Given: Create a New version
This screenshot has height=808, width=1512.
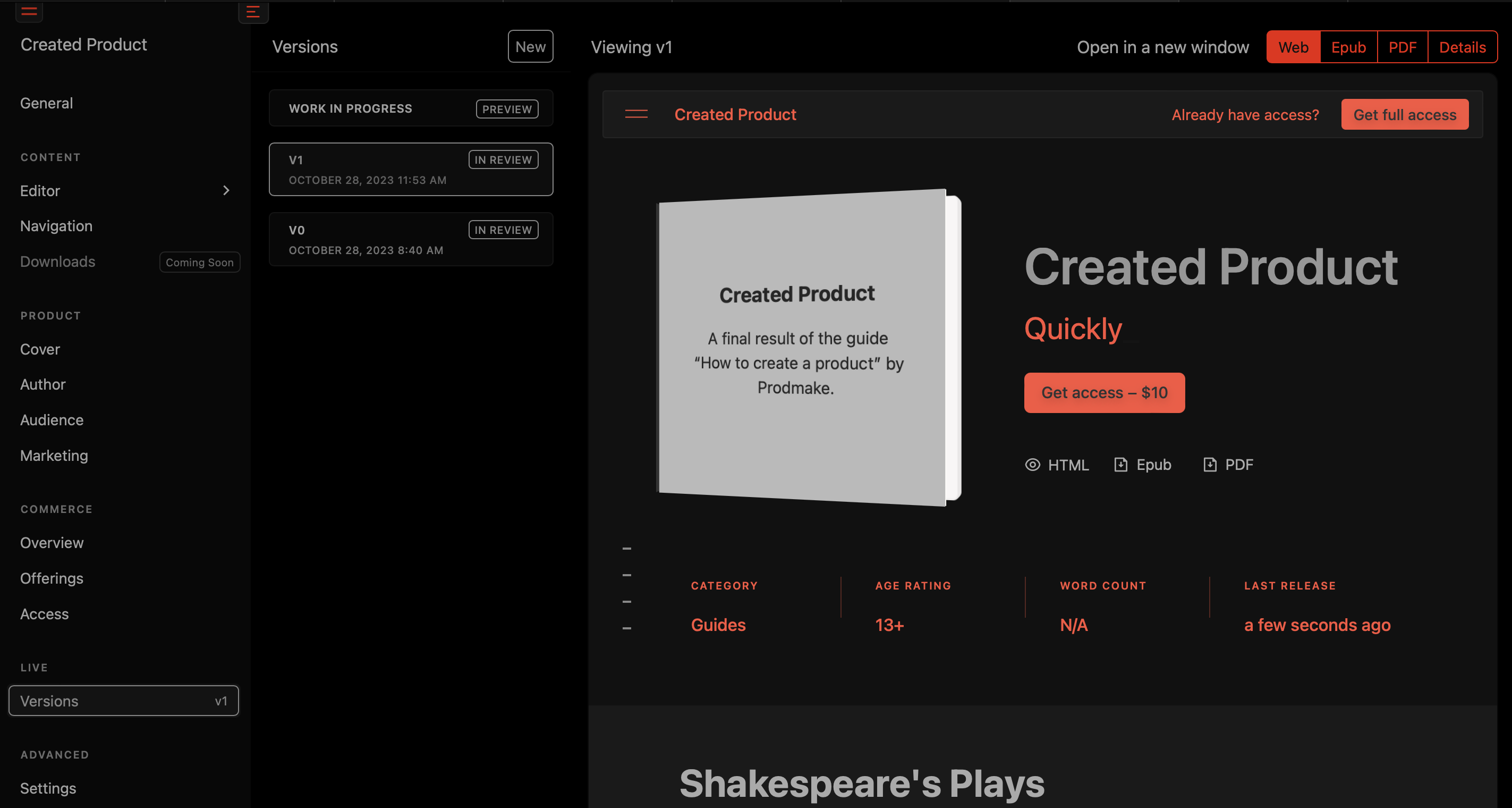Looking at the screenshot, I should click(530, 46).
